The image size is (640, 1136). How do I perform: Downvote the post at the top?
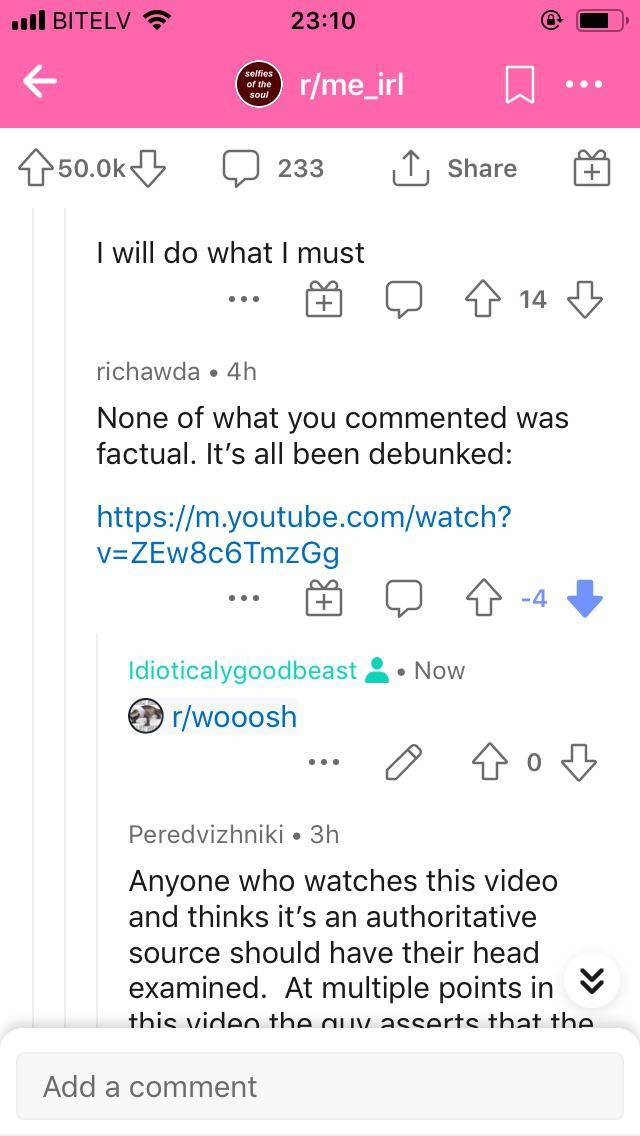[148, 168]
